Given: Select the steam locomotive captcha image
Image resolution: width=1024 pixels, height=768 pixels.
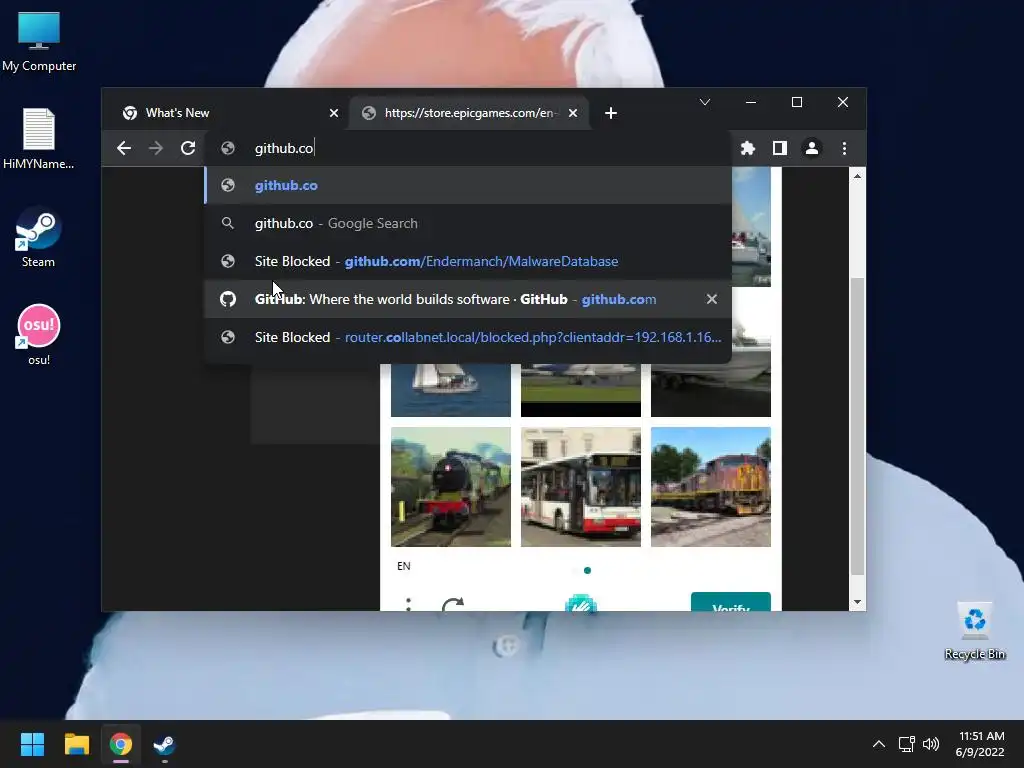Looking at the screenshot, I should tap(451, 487).
